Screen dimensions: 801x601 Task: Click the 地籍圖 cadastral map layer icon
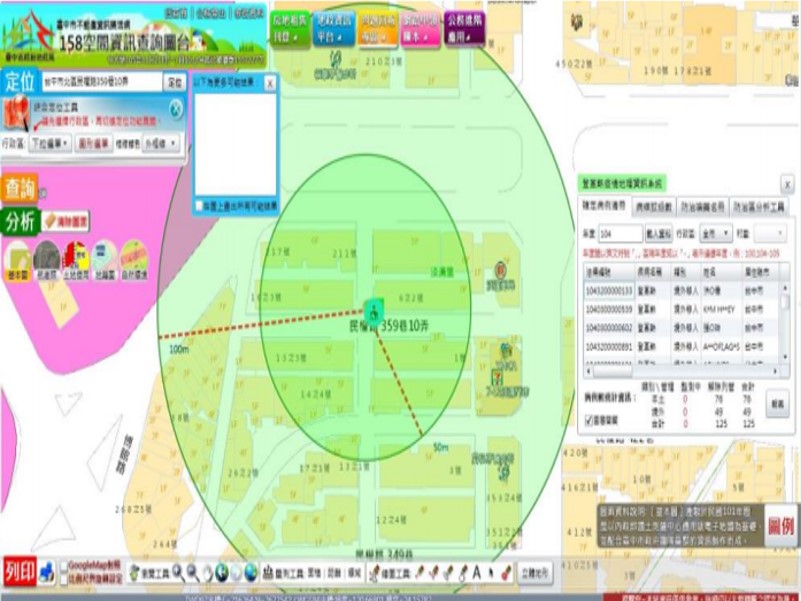click(x=104, y=259)
